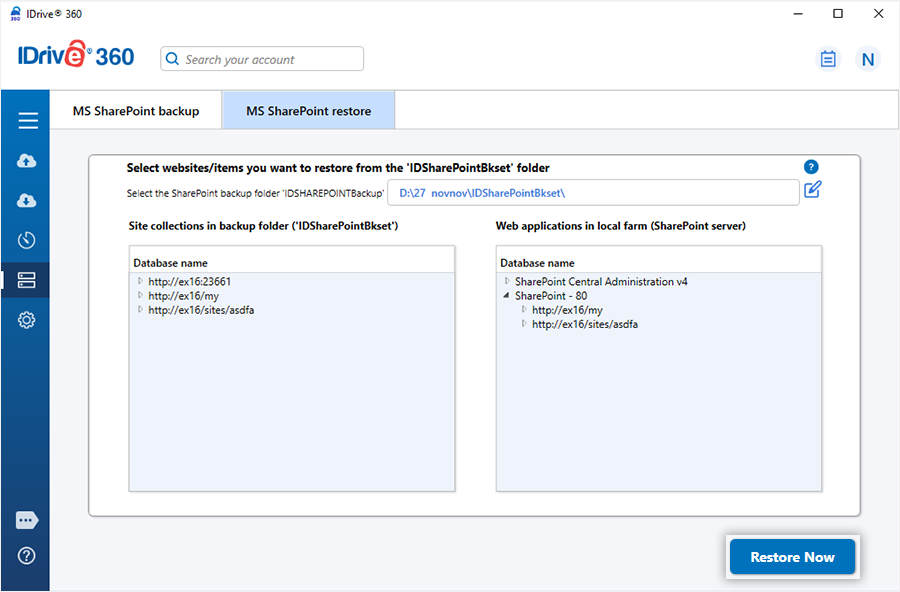
Task: Collapse the SharePoint - 80 node
Action: point(508,296)
